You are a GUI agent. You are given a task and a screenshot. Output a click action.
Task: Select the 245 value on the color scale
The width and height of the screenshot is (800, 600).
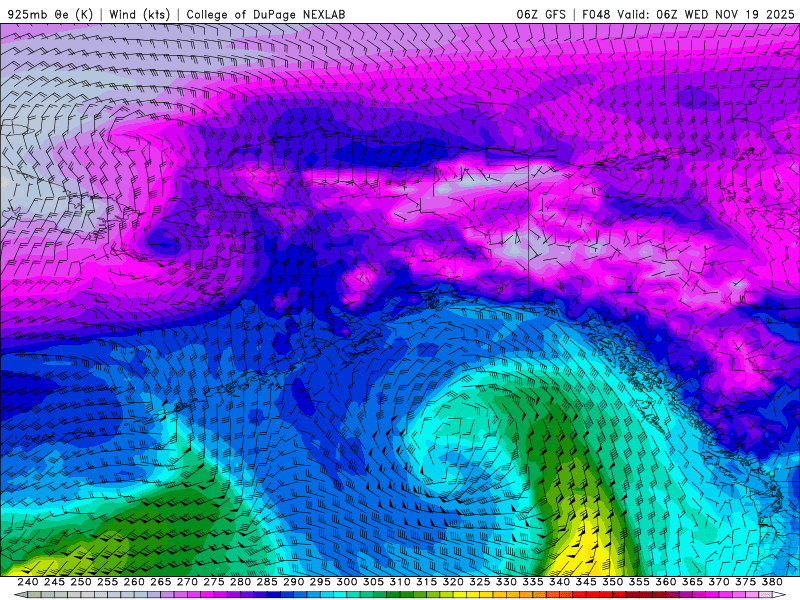(x=54, y=582)
